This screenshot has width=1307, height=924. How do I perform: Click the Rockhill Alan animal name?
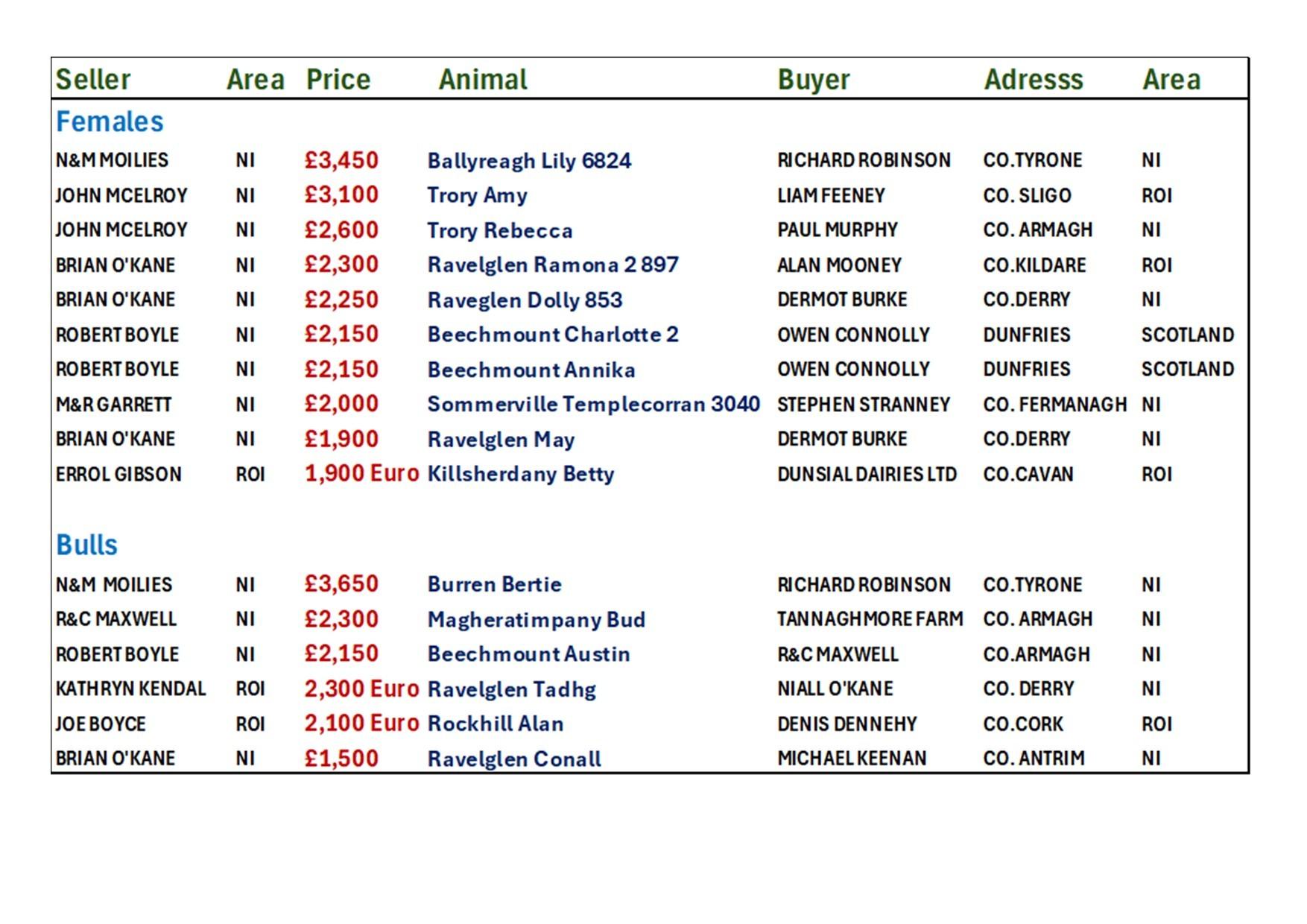[496, 724]
